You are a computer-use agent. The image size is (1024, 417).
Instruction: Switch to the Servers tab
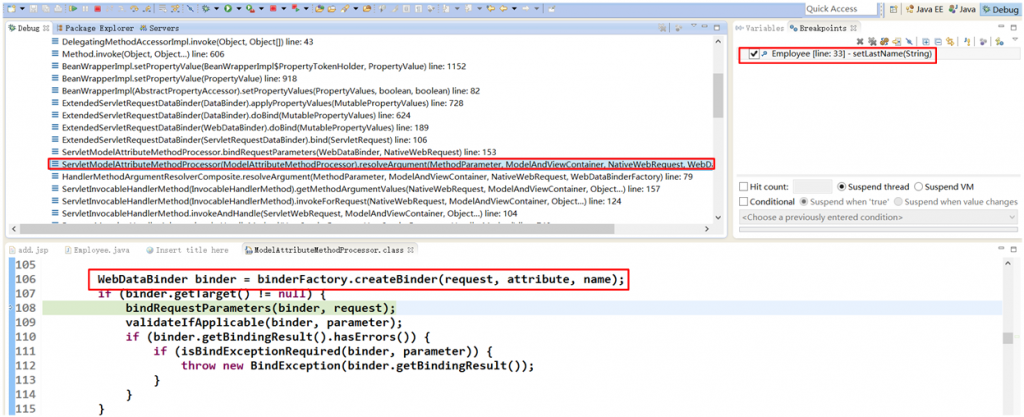[x=159, y=28]
